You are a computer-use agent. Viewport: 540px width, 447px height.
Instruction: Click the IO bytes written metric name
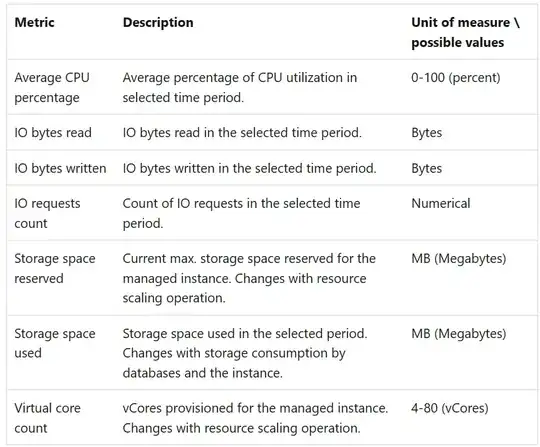[x=60, y=168]
